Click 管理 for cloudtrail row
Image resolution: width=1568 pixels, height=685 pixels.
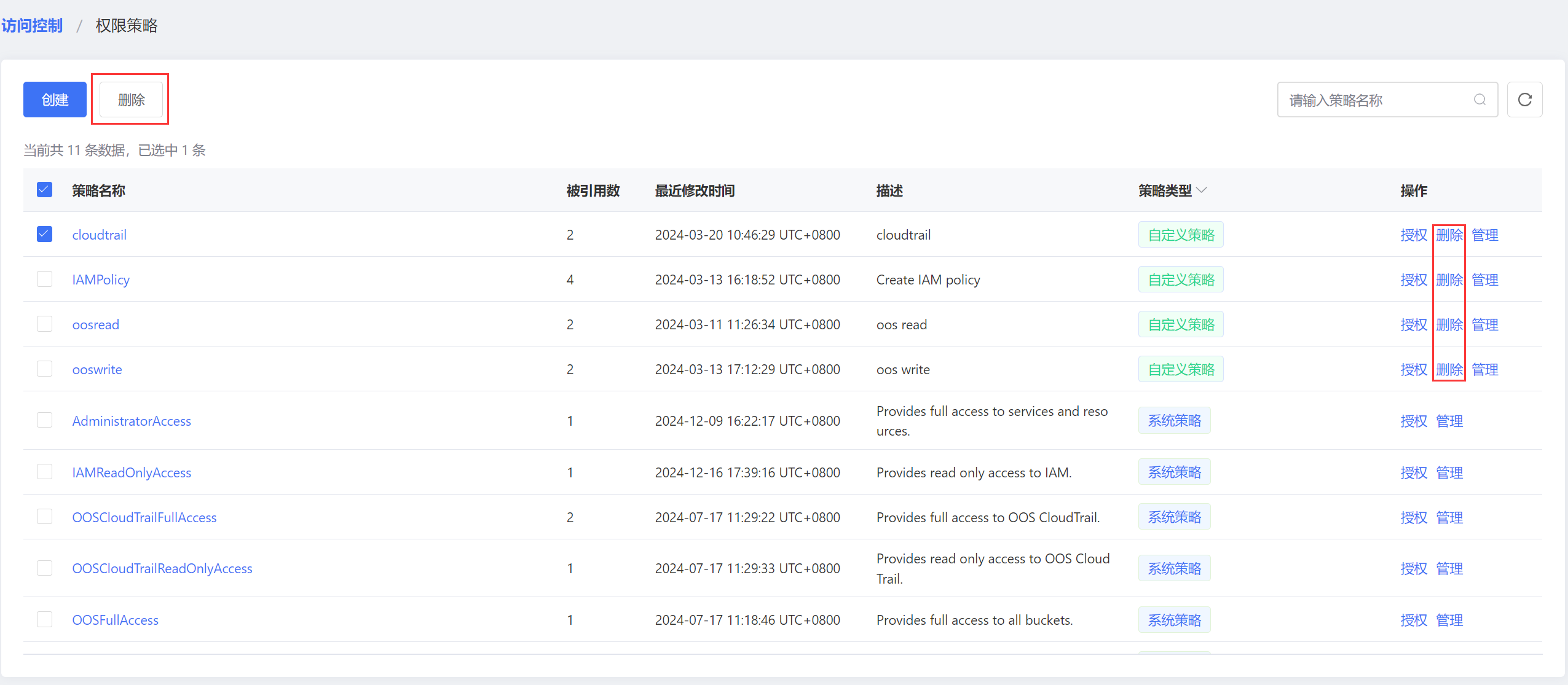click(1485, 235)
